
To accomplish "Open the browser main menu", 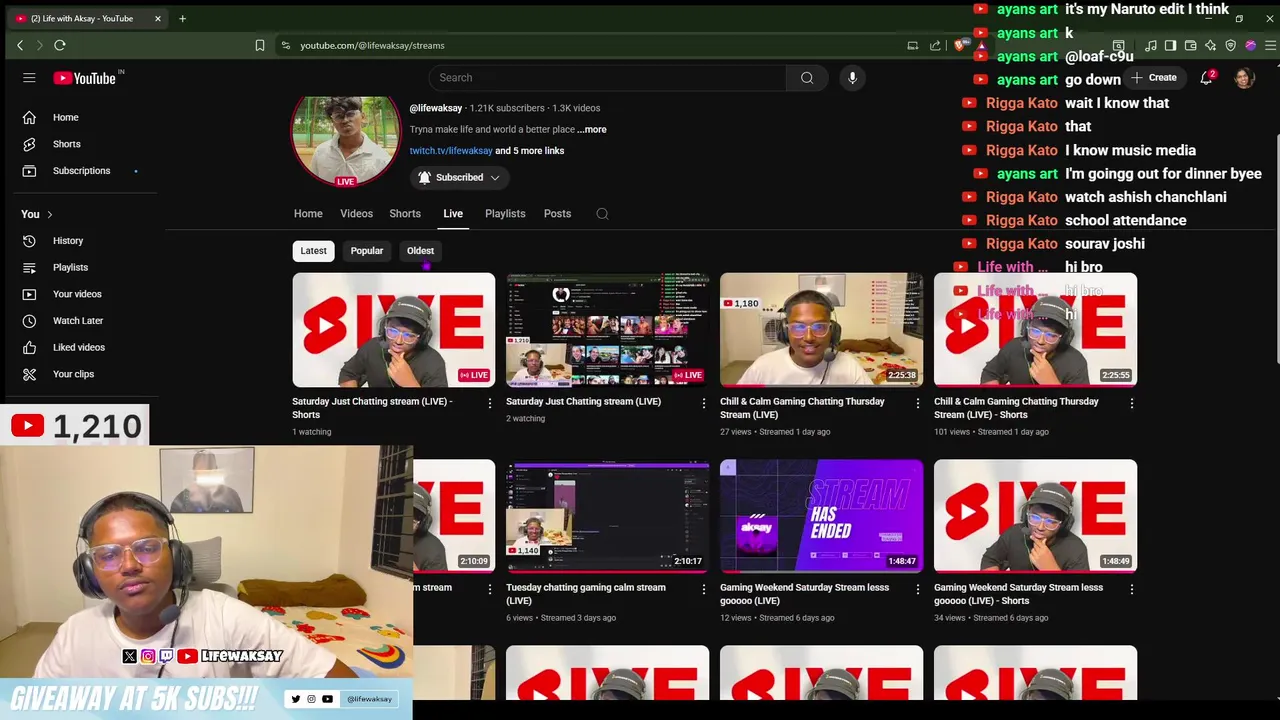I will coord(1270,45).
